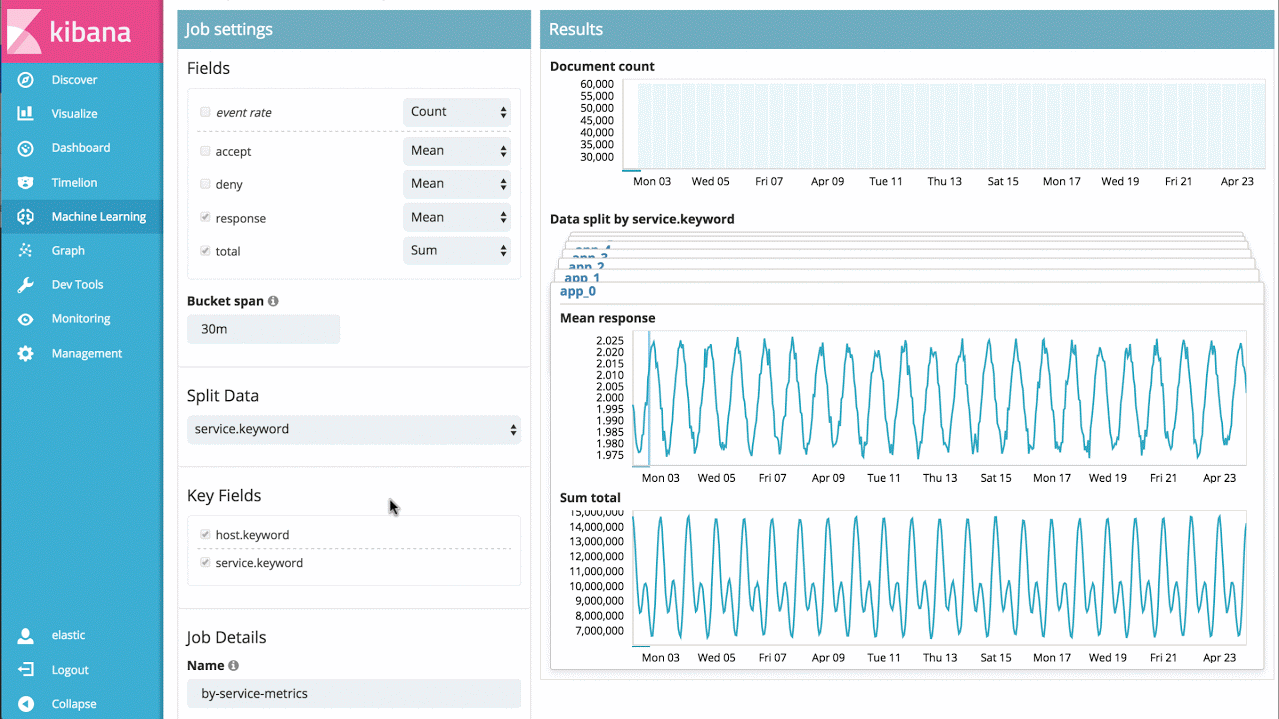Open the total field Sum dropdown

457,251
